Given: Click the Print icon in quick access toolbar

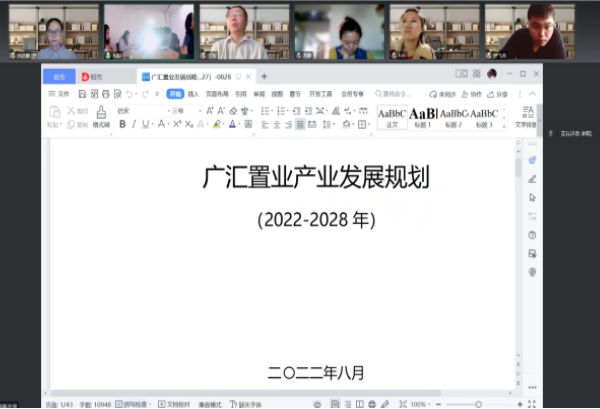Looking at the screenshot, I should pyautogui.click(x=106, y=94).
